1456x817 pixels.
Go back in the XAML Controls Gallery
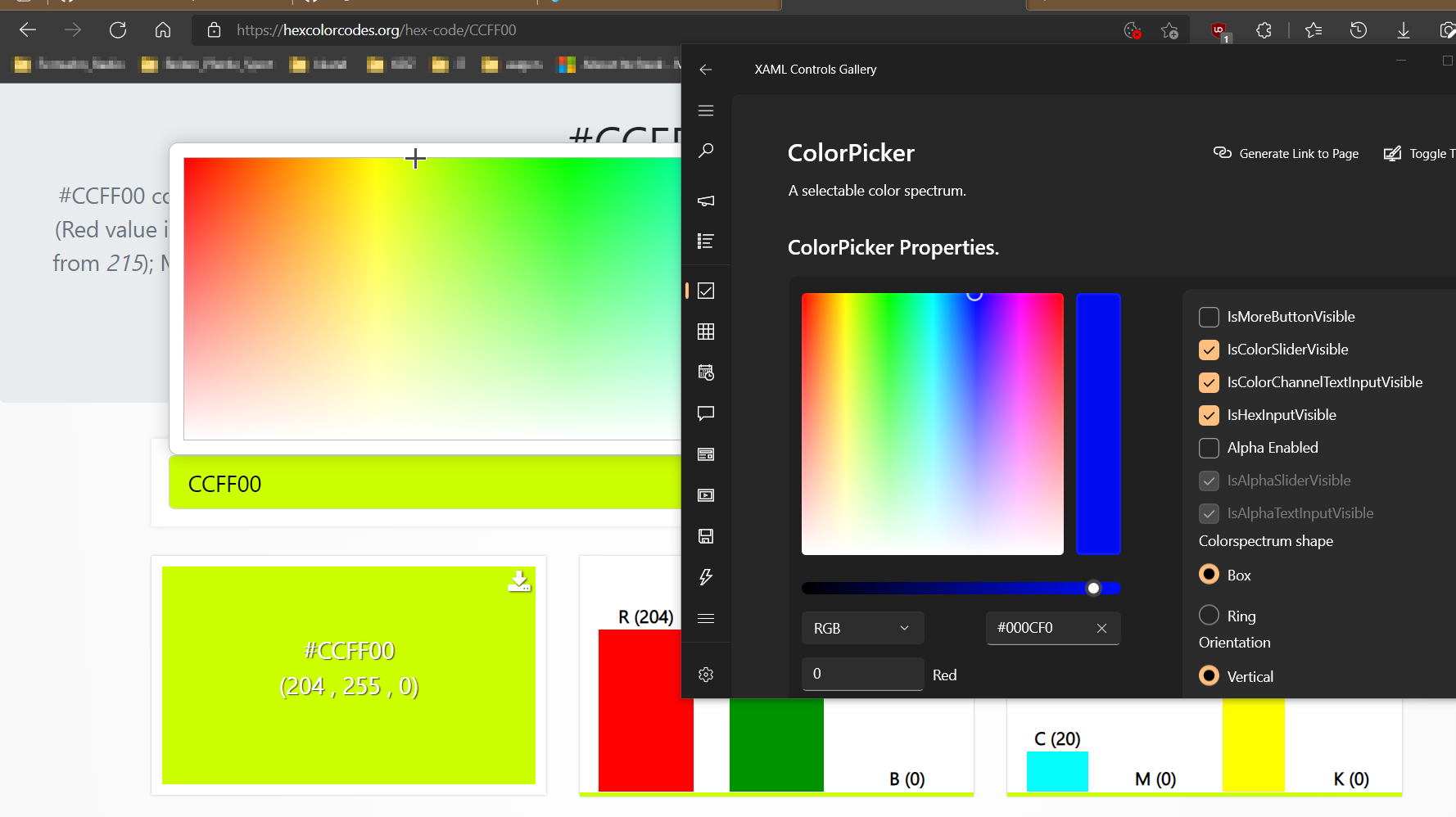pyautogui.click(x=706, y=70)
